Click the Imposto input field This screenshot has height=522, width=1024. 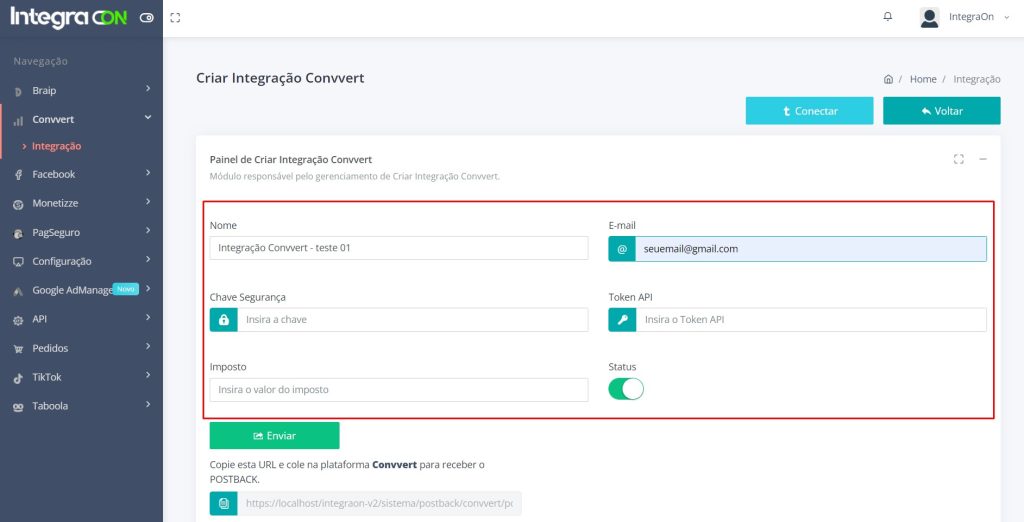(x=399, y=390)
